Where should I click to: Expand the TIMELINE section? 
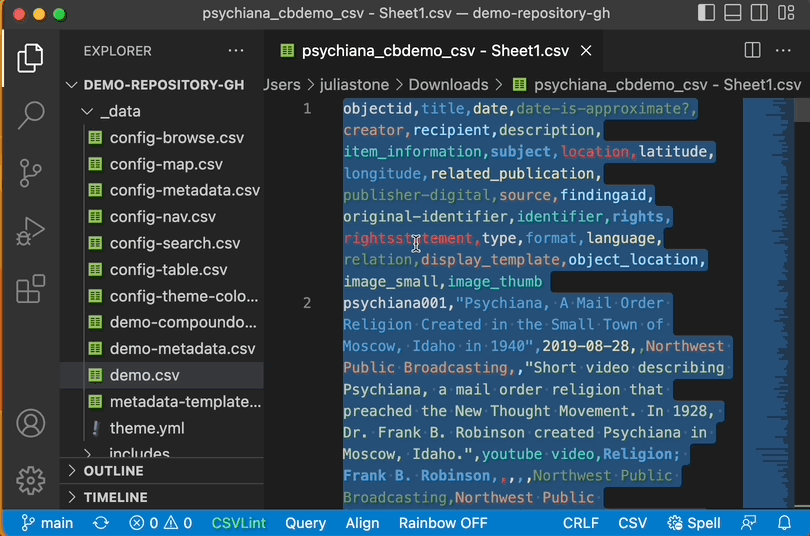pos(162,497)
